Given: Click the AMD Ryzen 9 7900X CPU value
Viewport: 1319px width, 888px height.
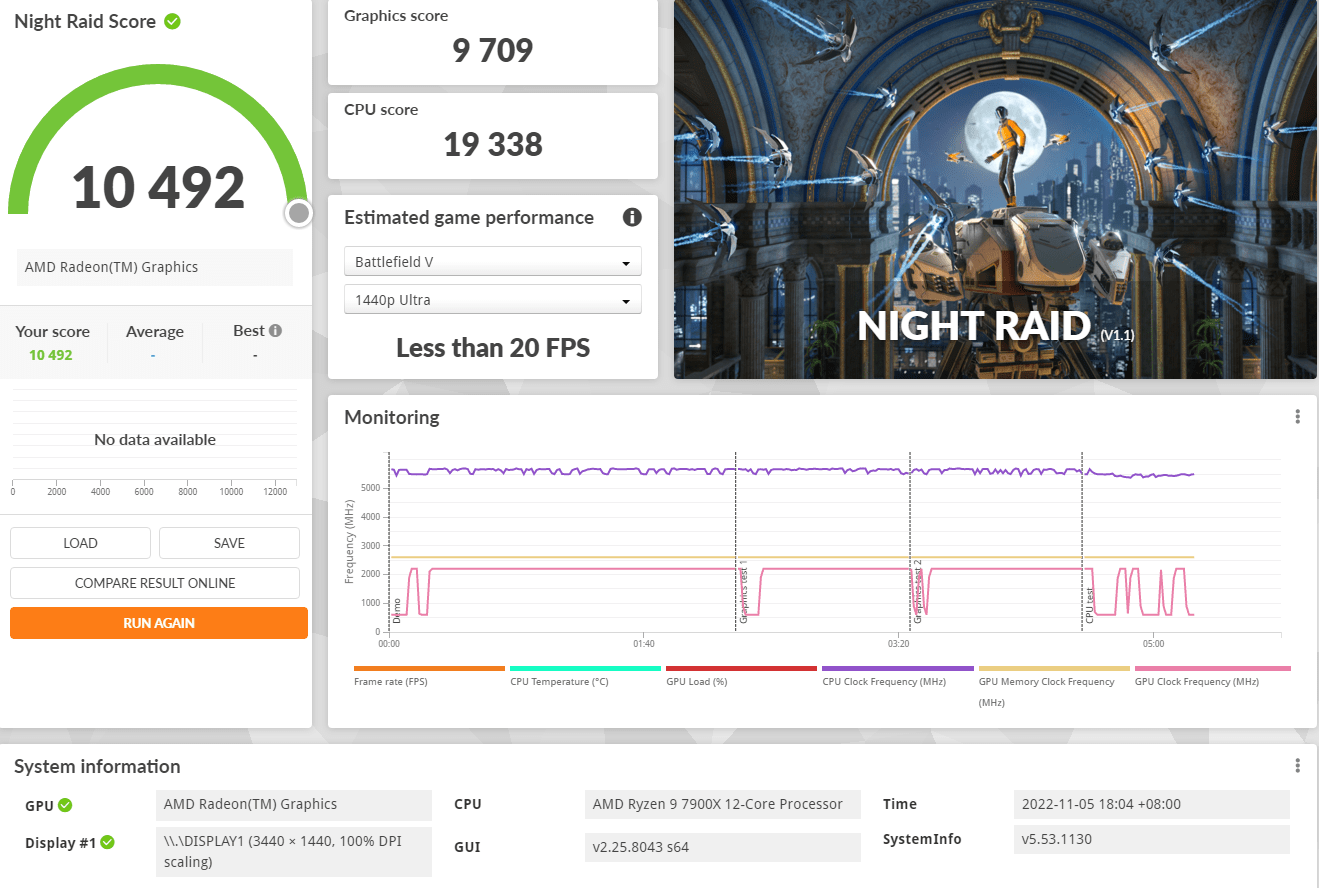Looking at the screenshot, I should 722,804.
